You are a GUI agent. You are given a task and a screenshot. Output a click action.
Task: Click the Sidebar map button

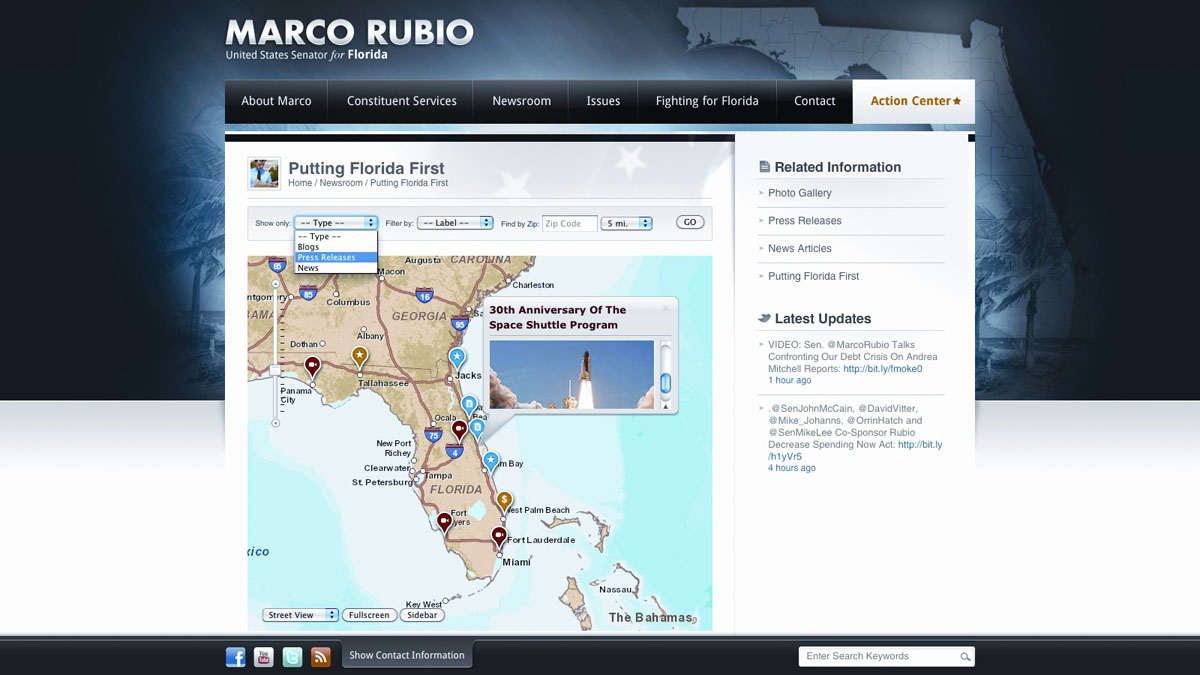coord(422,615)
